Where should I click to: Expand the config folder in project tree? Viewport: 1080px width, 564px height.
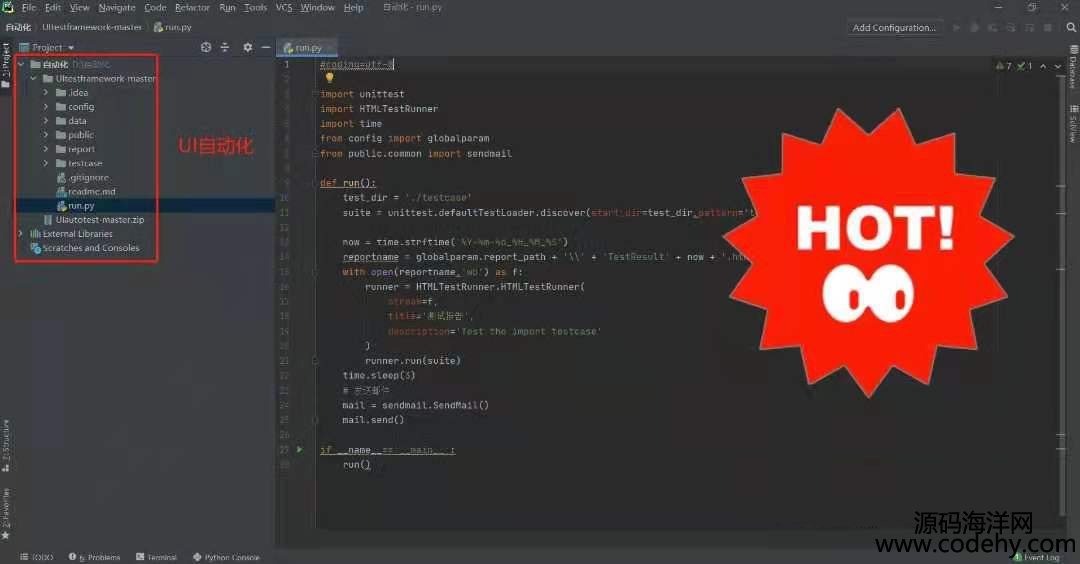pyautogui.click(x=46, y=106)
